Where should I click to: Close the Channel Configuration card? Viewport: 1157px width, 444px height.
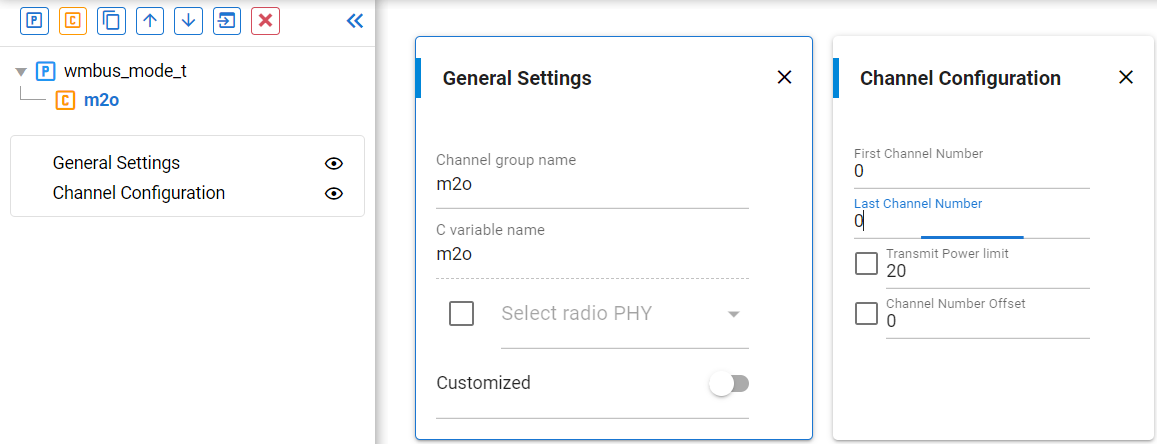(1126, 77)
